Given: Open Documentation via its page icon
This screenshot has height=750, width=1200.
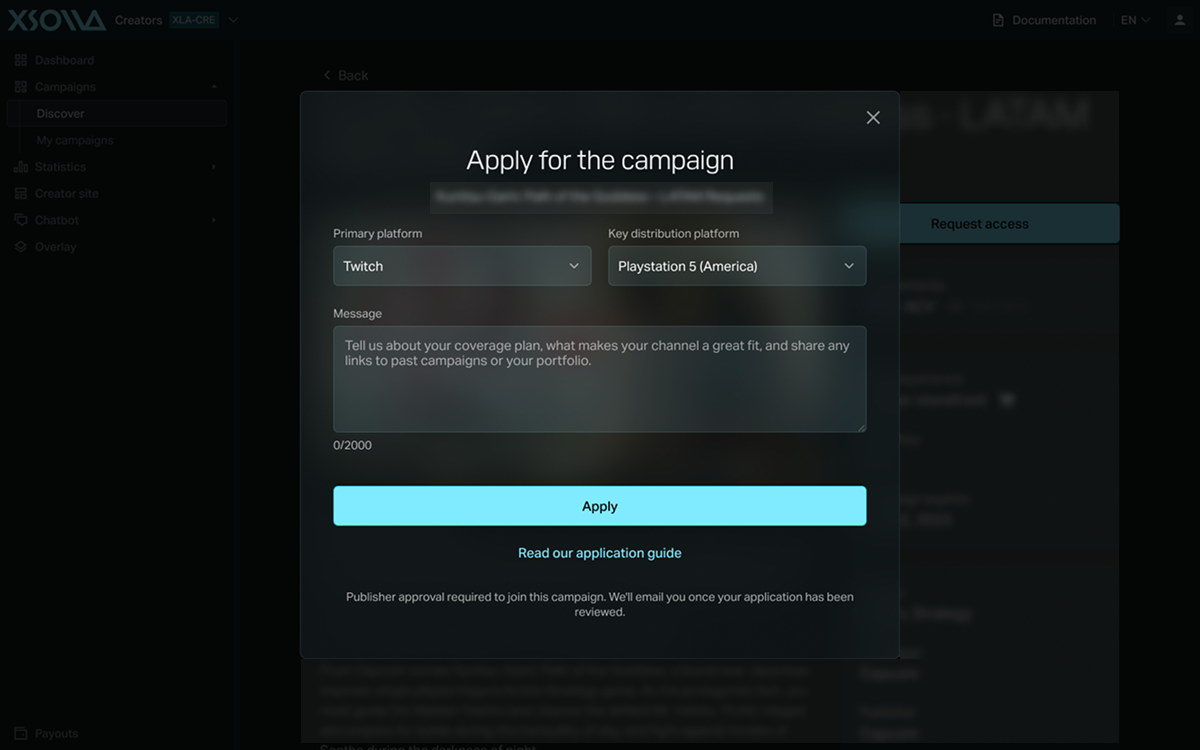Looking at the screenshot, I should coord(998,20).
